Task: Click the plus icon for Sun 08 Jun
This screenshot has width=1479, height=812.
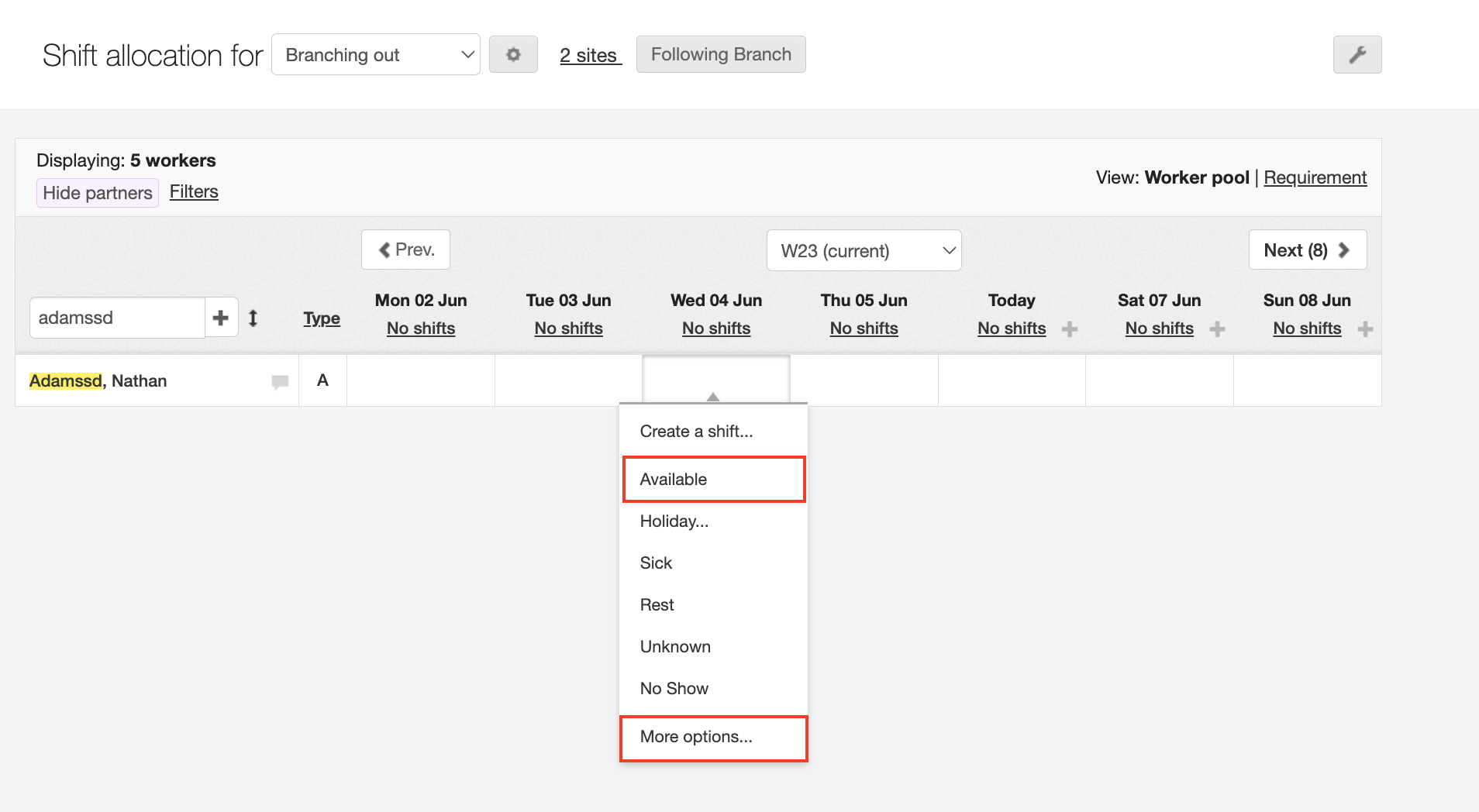Action: click(x=1365, y=329)
